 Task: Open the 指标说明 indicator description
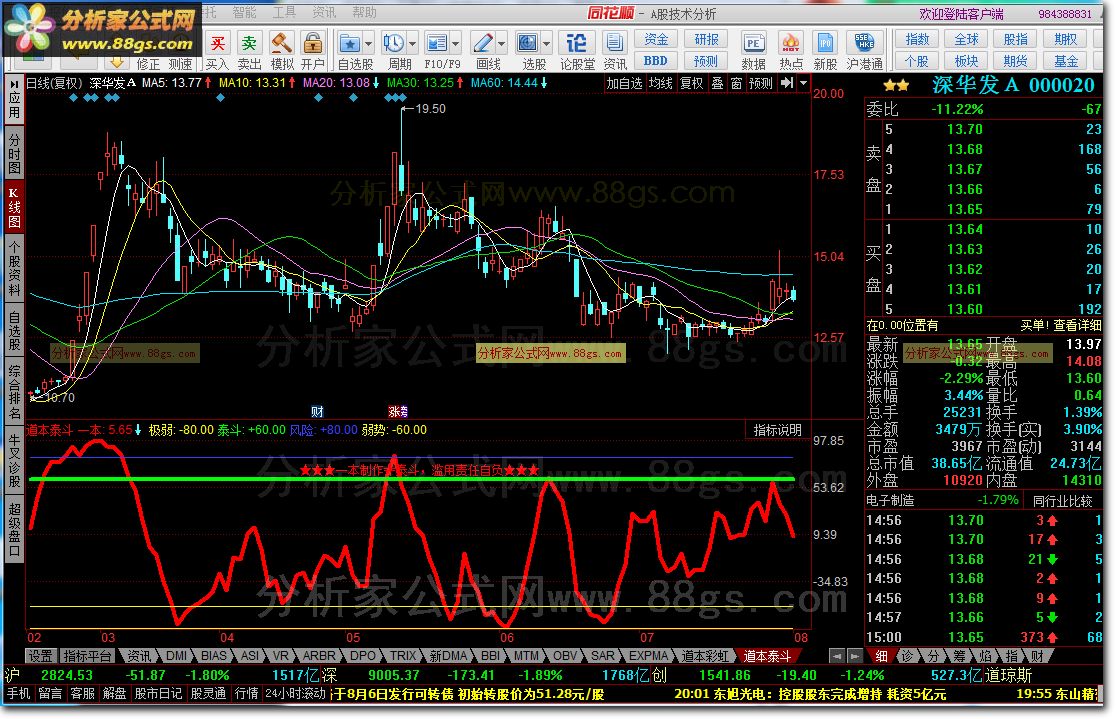777,430
